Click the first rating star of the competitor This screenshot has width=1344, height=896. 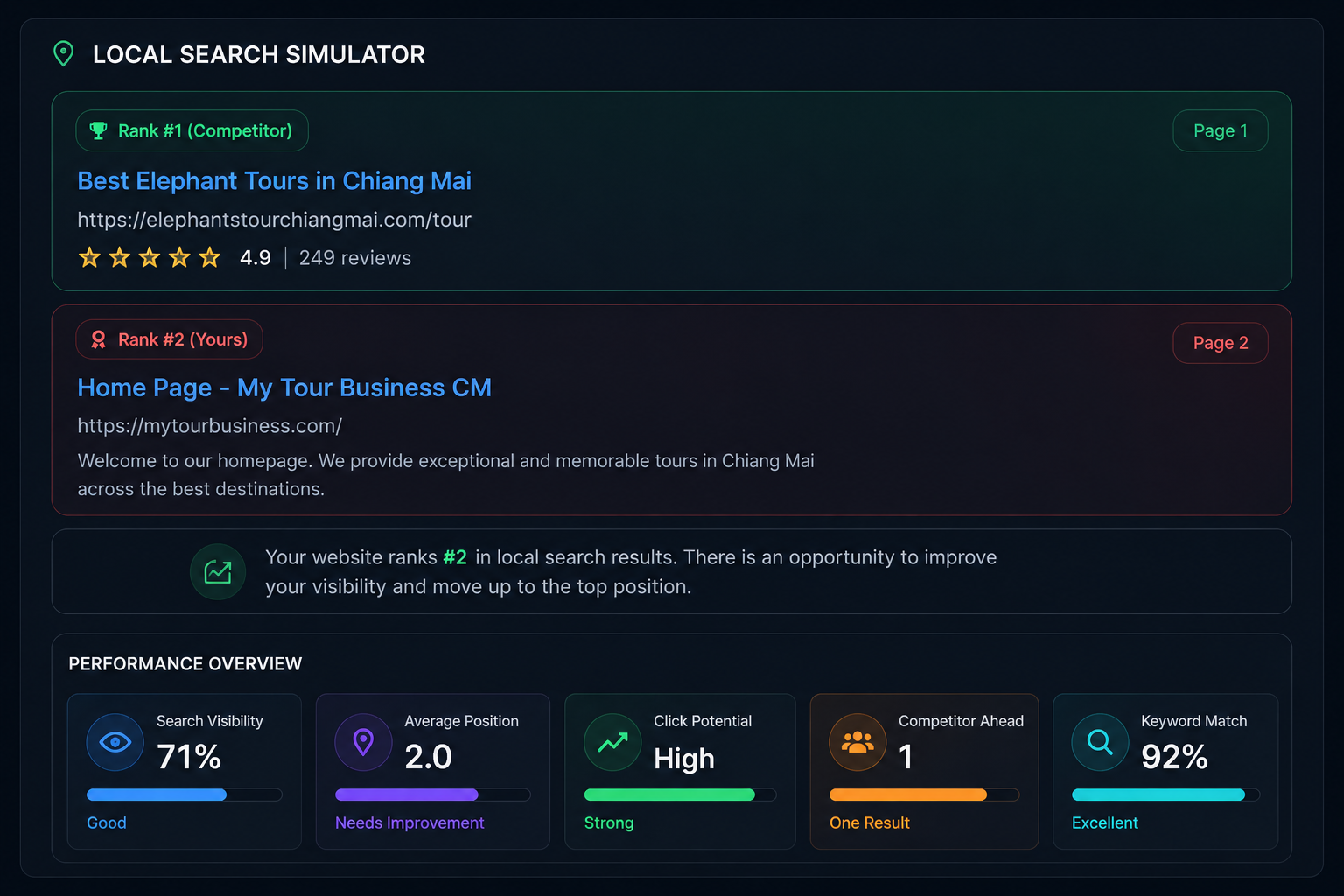[x=89, y=257]
